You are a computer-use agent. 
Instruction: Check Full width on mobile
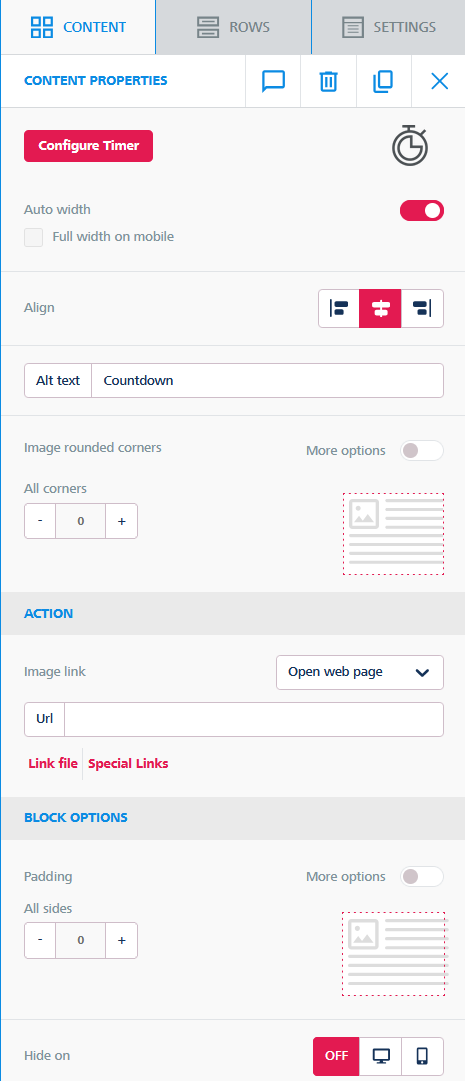(x=34, y=237)
